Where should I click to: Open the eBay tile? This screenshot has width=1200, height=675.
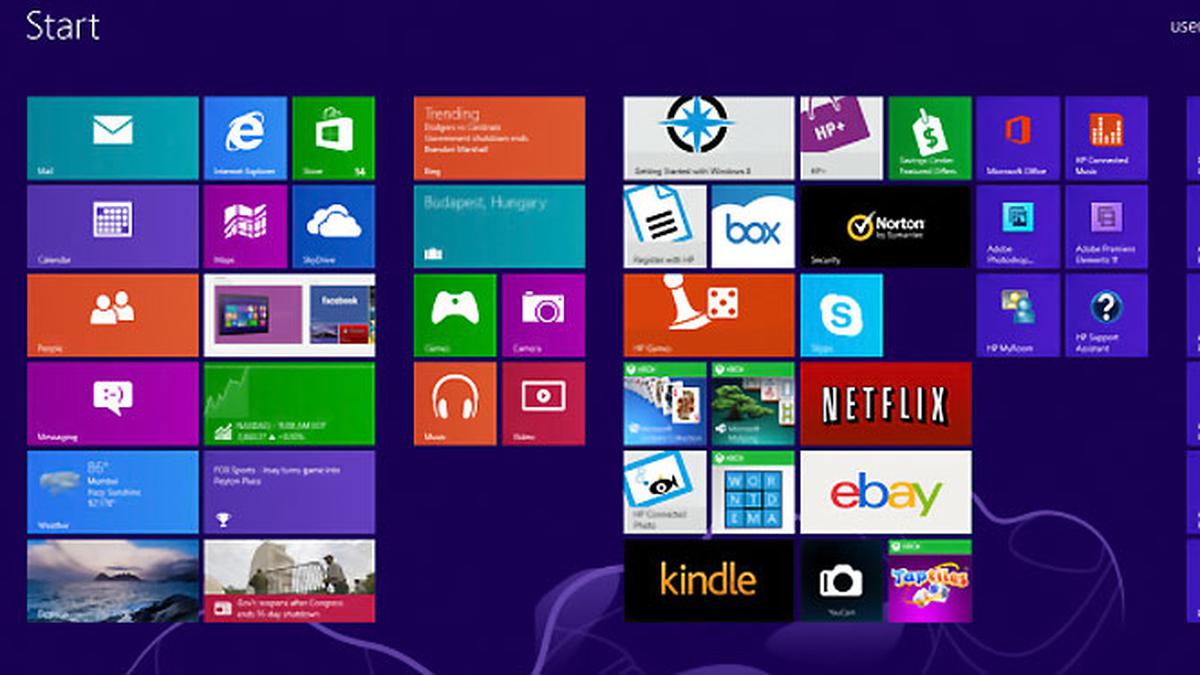point(886,492)
